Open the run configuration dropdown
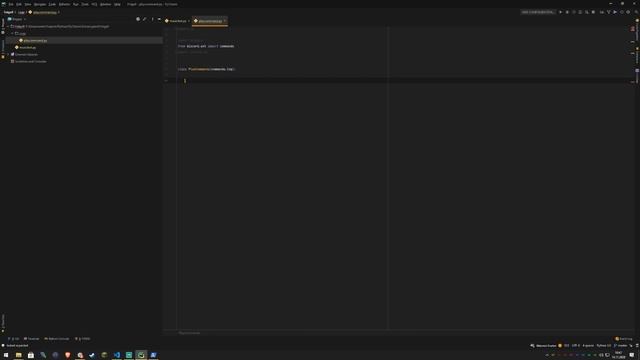 (x=538, y=12)
